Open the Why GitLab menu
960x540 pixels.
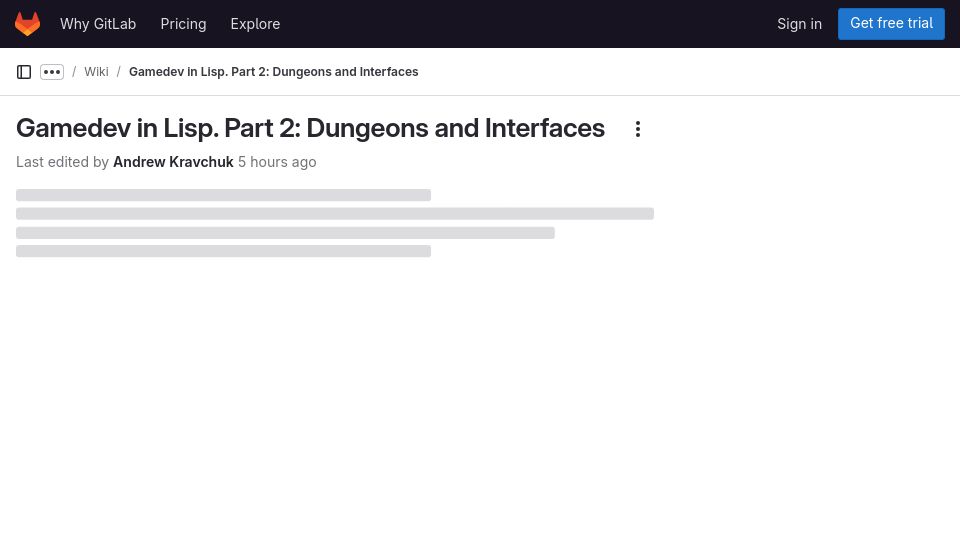(98, 24)
